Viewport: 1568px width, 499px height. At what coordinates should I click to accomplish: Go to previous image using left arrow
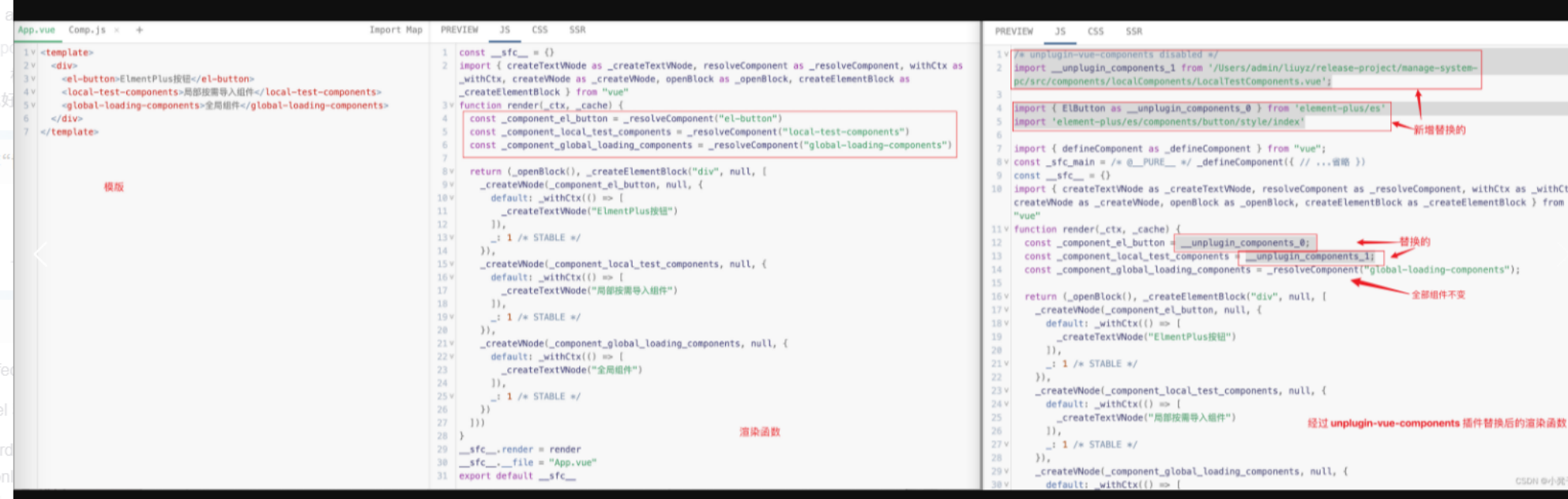pyautogui.click(x=40, y=254)
